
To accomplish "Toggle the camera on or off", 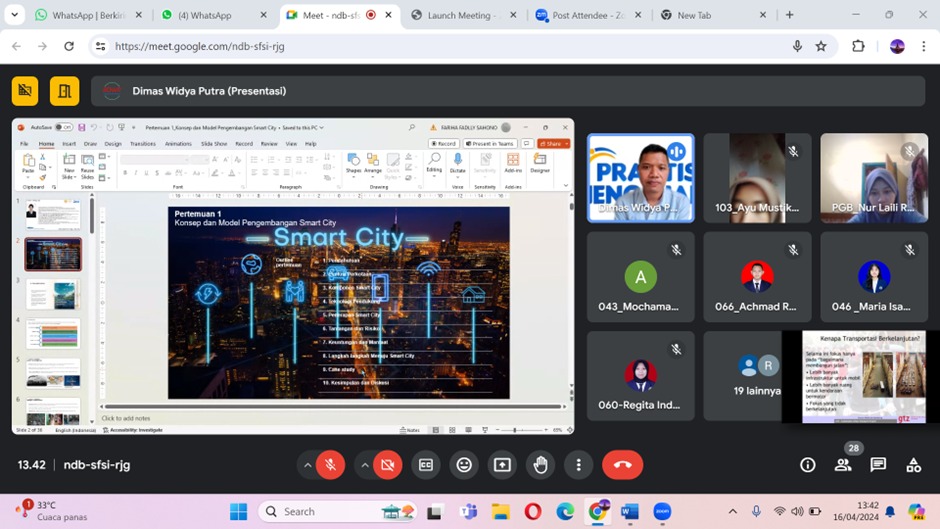I will click(388, 465).
